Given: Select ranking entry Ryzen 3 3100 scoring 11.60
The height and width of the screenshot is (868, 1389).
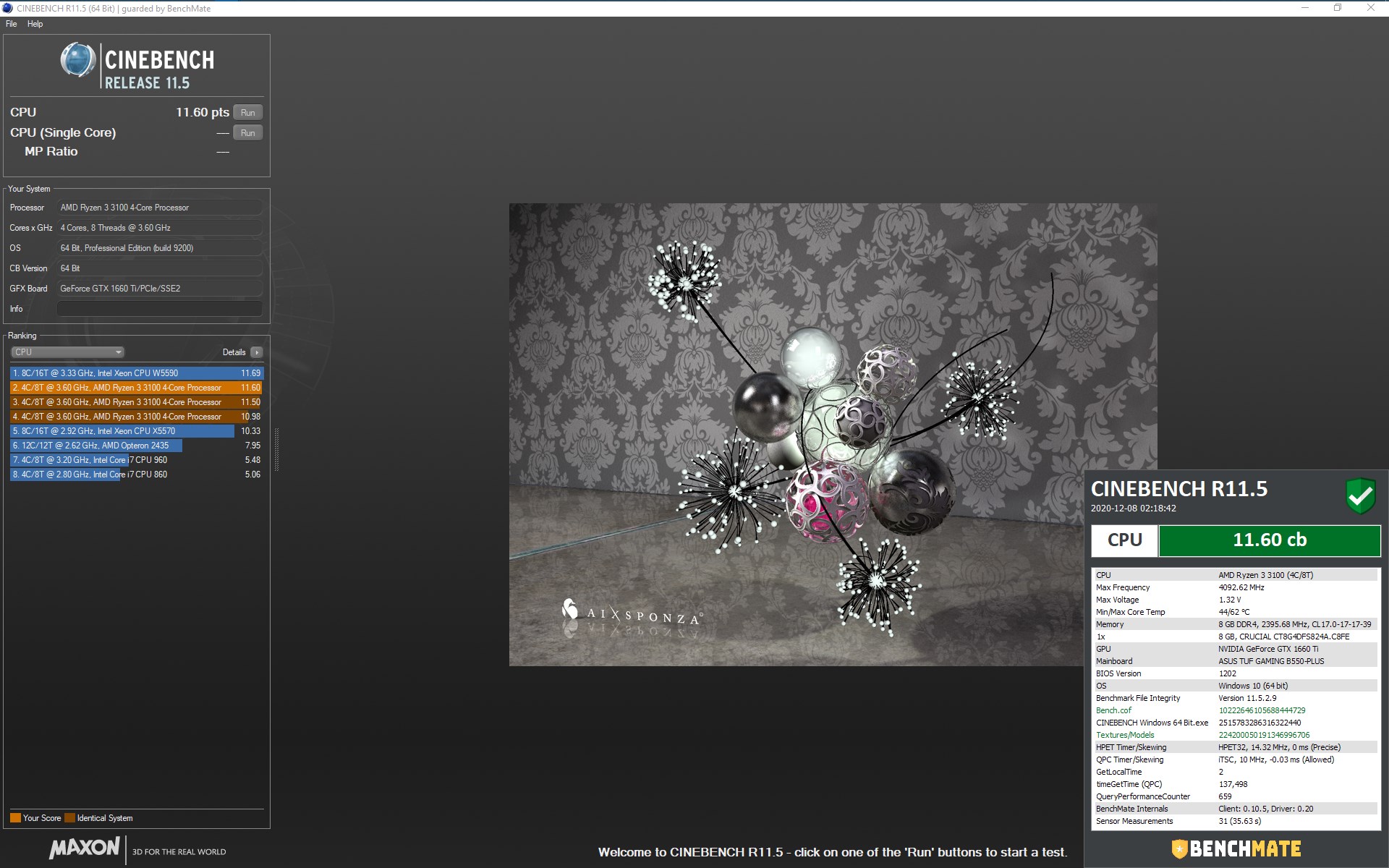Looking at the screenshot, I should (x=137, y=388).
